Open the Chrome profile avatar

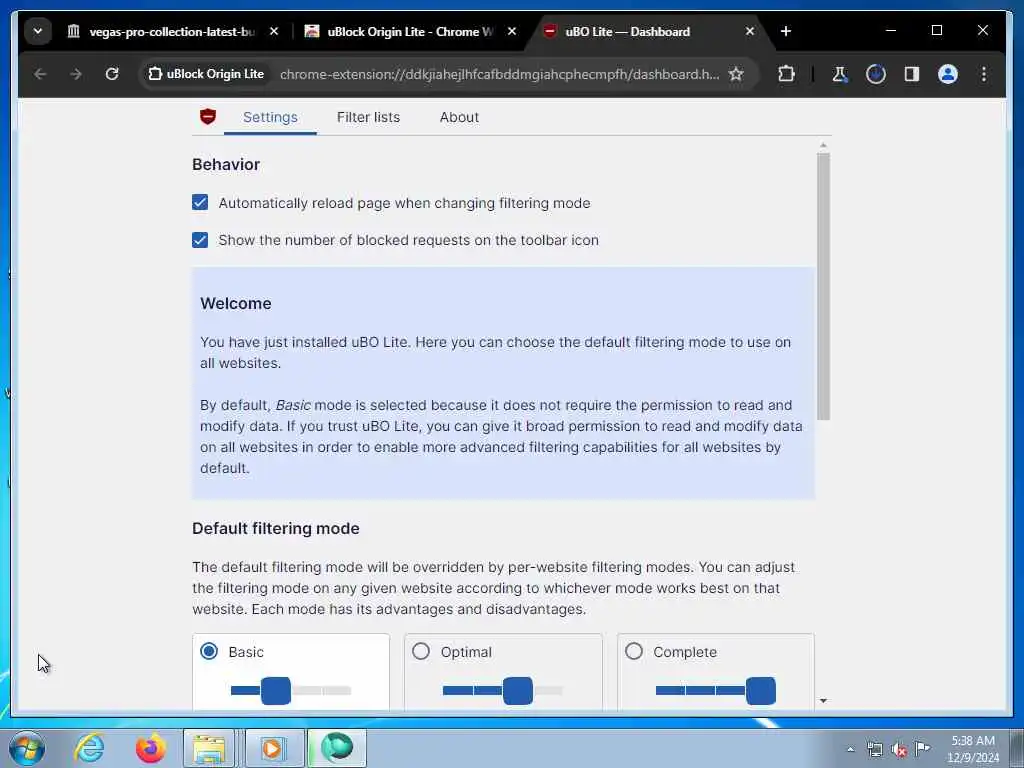pyautogui.click(x=948, y=74)
